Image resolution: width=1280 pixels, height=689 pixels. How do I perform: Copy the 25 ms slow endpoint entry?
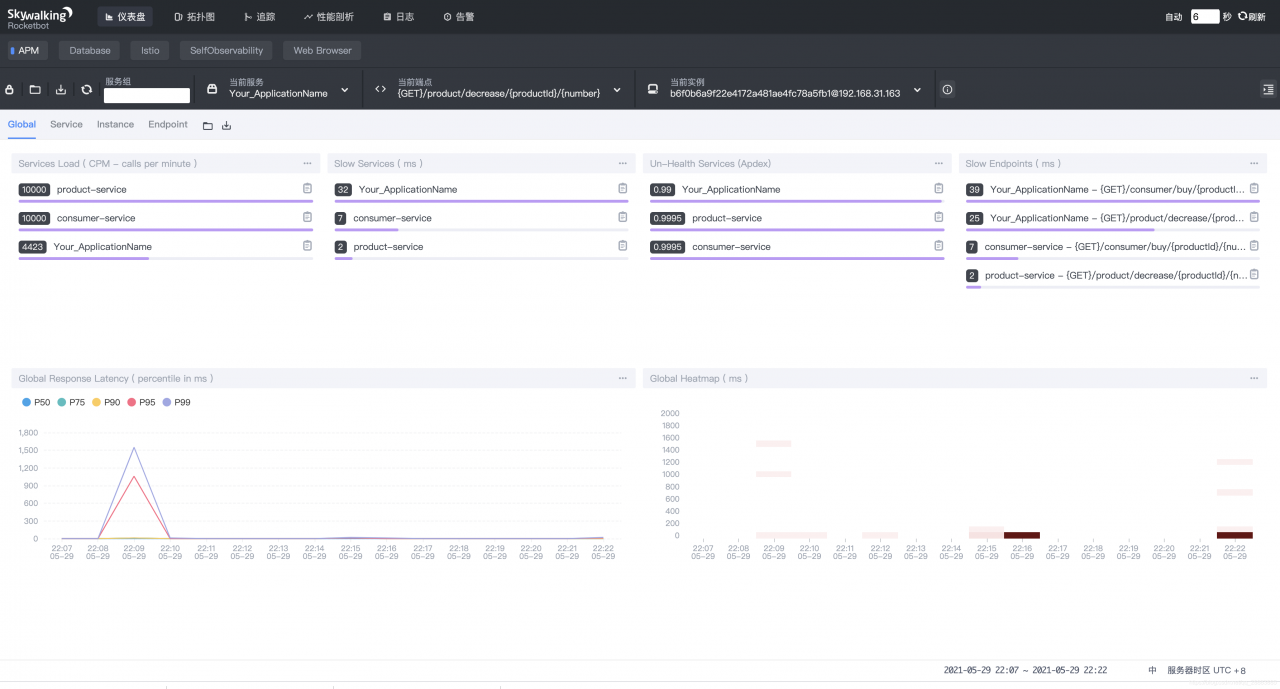coord(1254,217)
